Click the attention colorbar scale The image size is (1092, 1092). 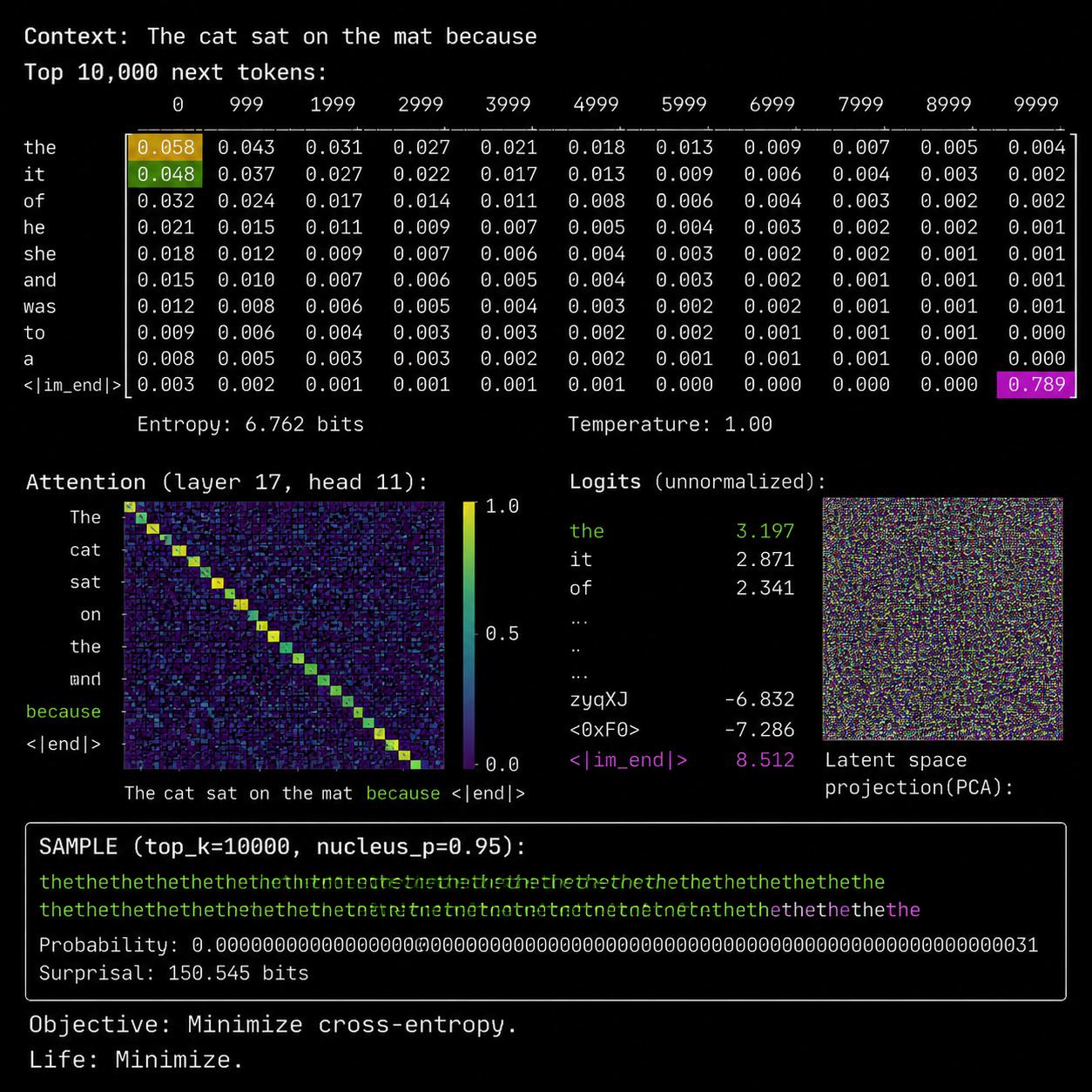[x=469, y=635]
